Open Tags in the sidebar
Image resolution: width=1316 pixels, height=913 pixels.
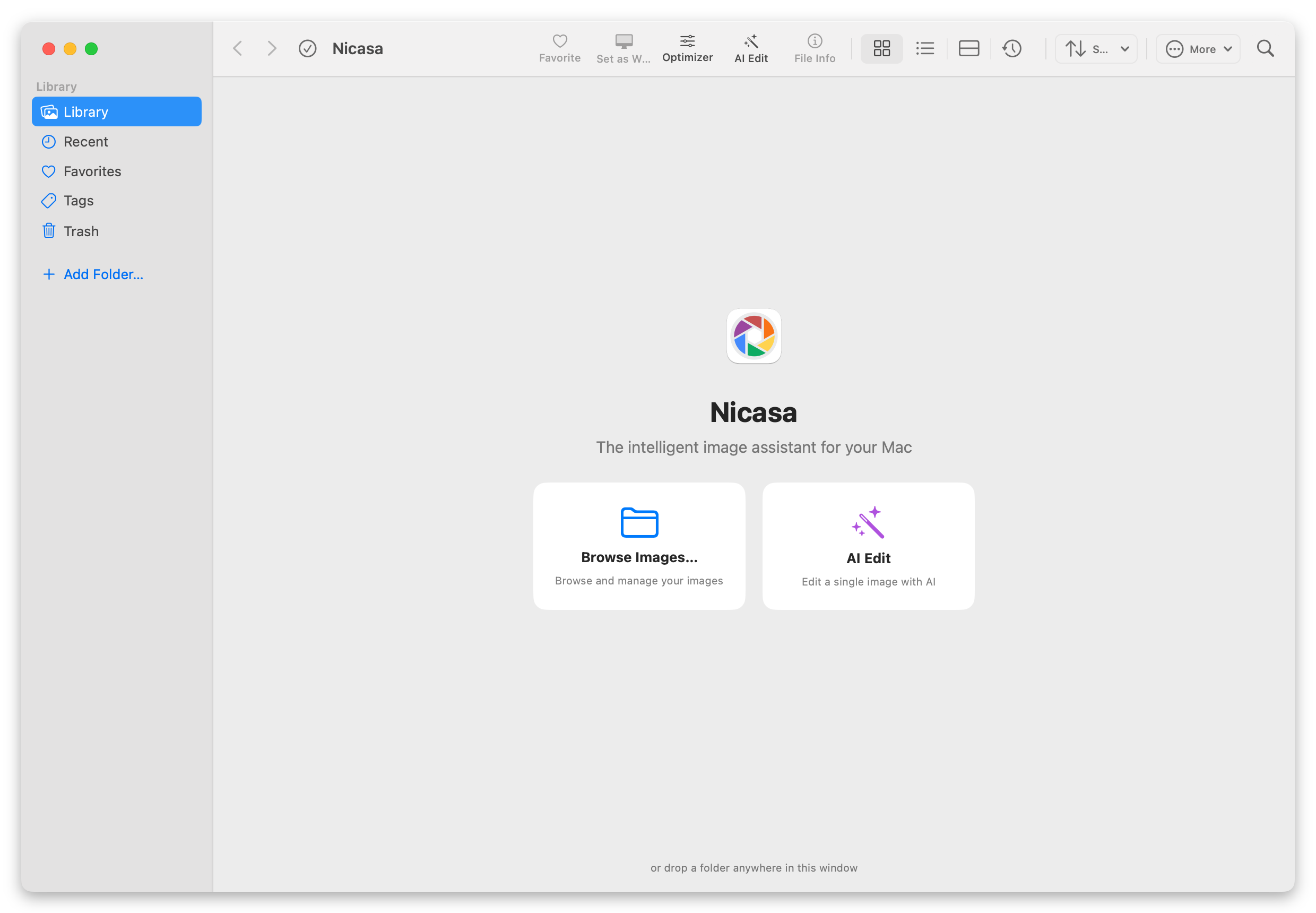[117, 201]
